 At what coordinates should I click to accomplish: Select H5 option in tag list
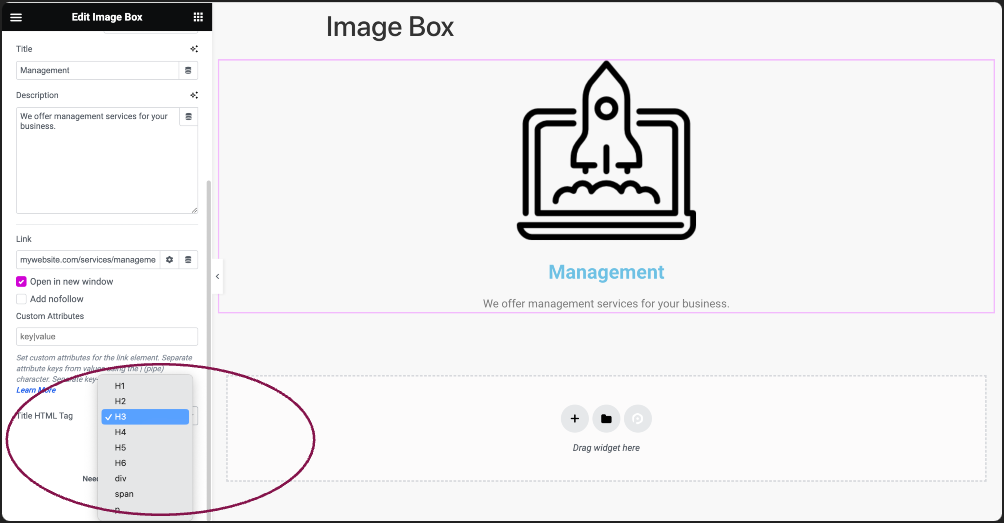(145, 447)
